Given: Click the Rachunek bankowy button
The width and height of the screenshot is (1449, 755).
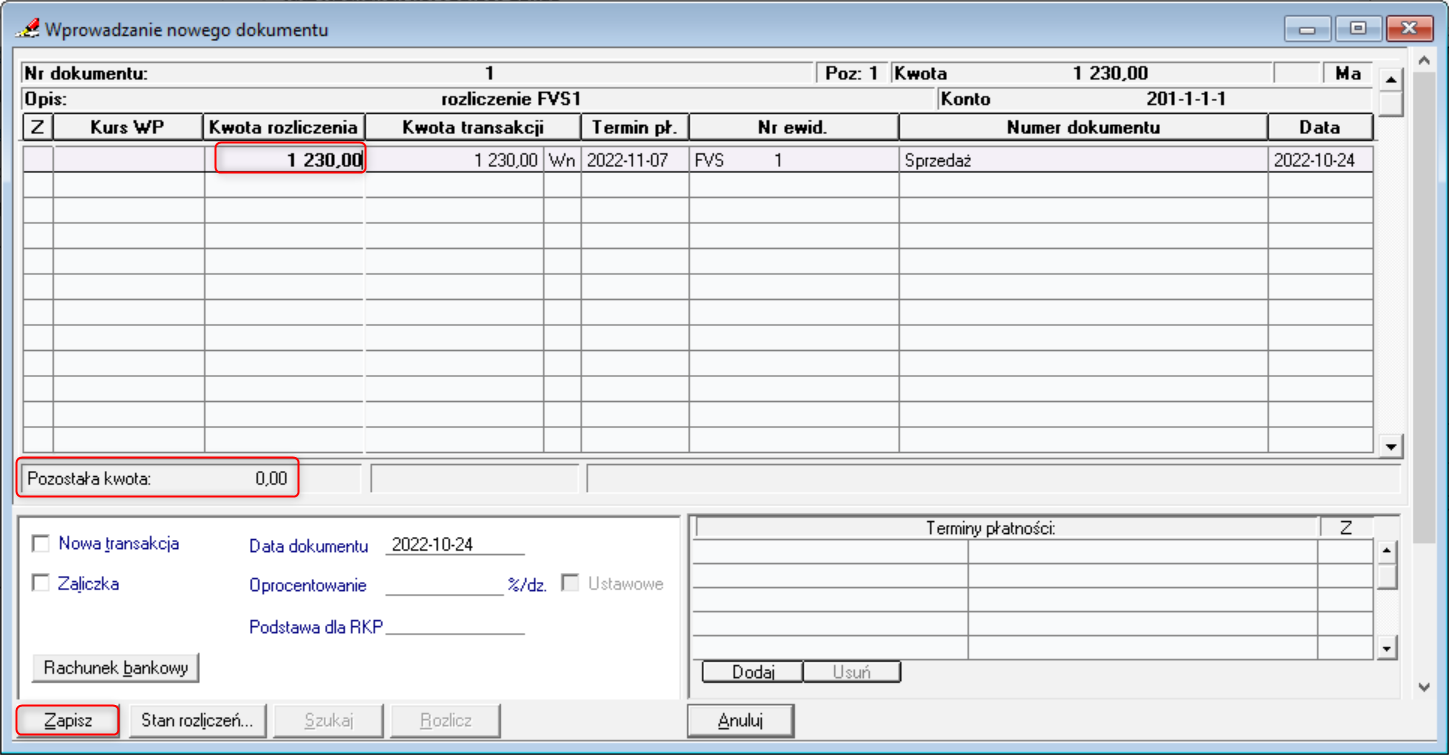Looking at the screenshot, I should click(116, 668).
